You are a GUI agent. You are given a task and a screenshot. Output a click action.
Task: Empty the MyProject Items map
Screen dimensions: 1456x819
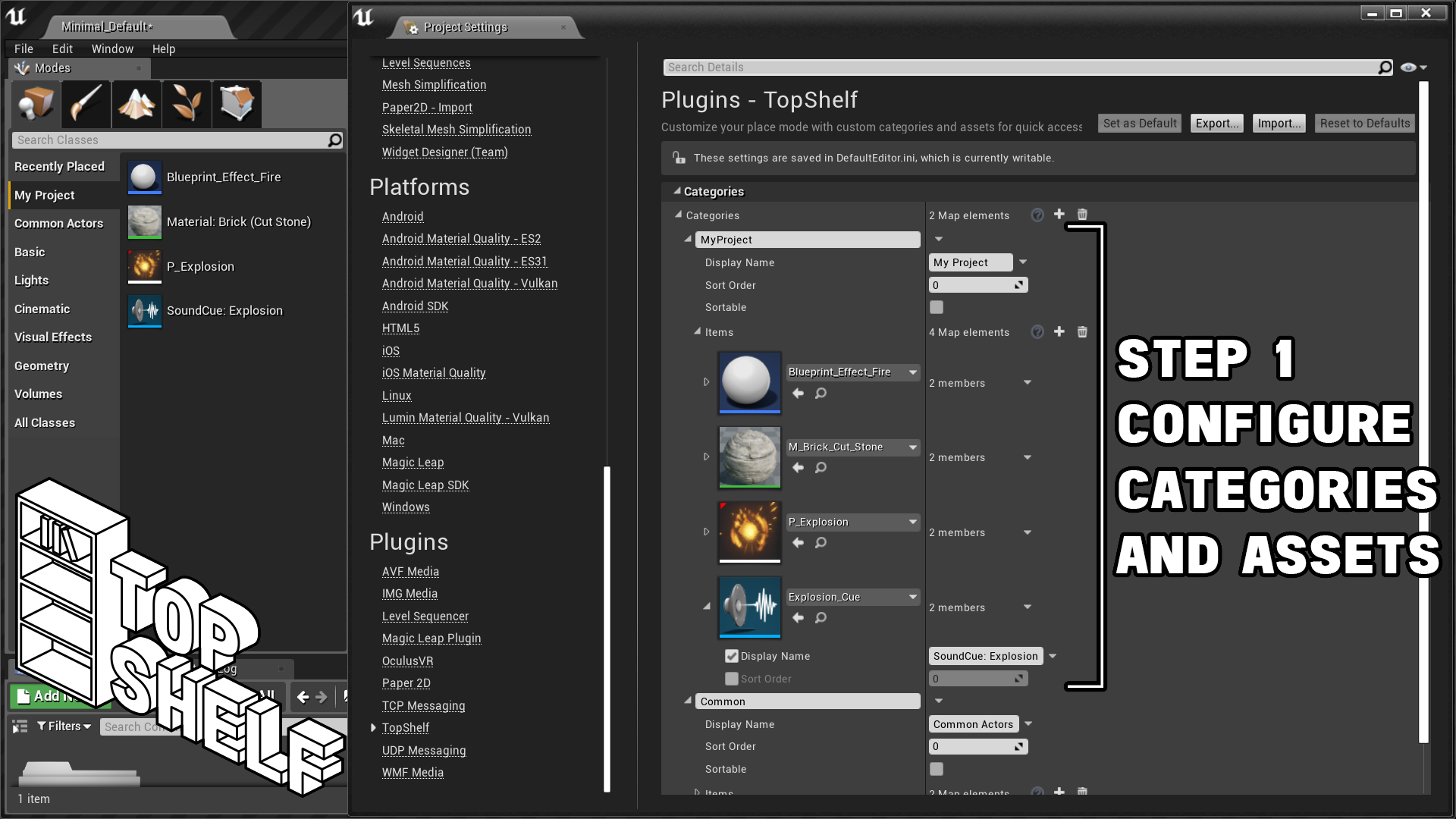1082,331
